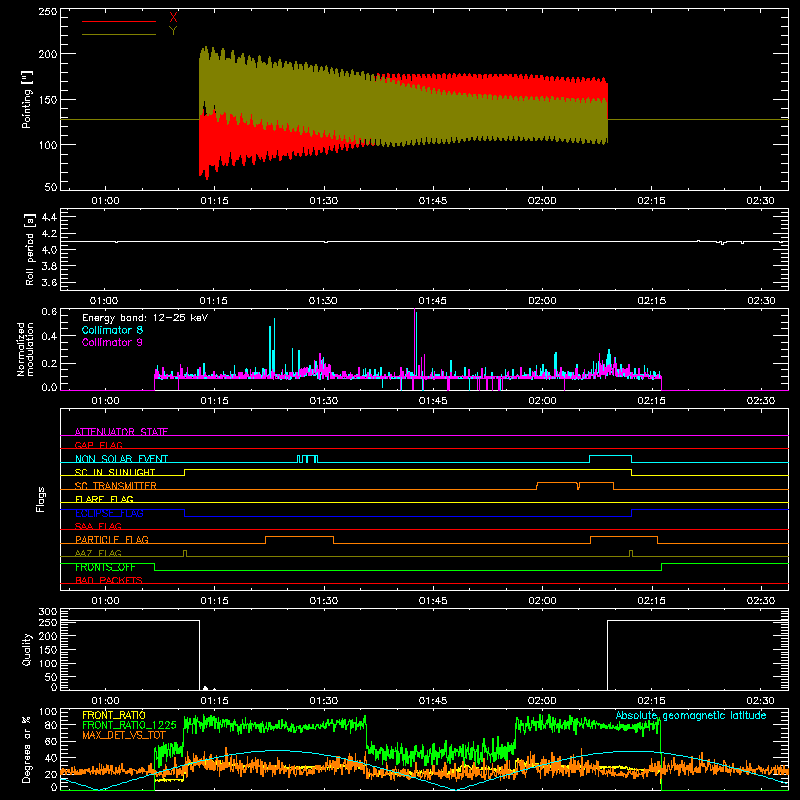The width and height of the screenshot is (800, 800).
Task: Click the NON_SOLAR_EVENT flag label
Action: click(121, 459)
